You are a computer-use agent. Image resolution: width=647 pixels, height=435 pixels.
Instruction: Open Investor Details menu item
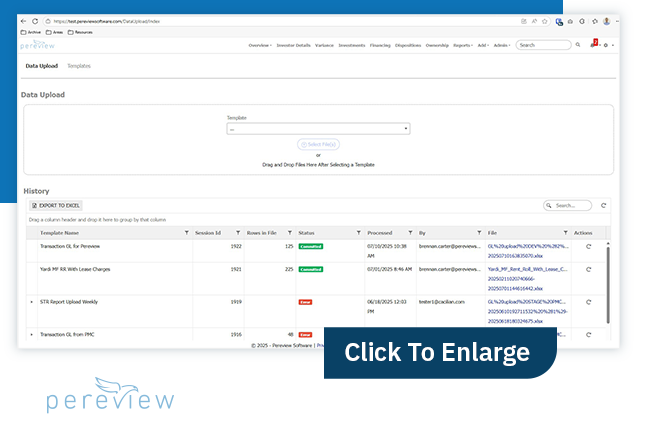(x=293, y=45)
